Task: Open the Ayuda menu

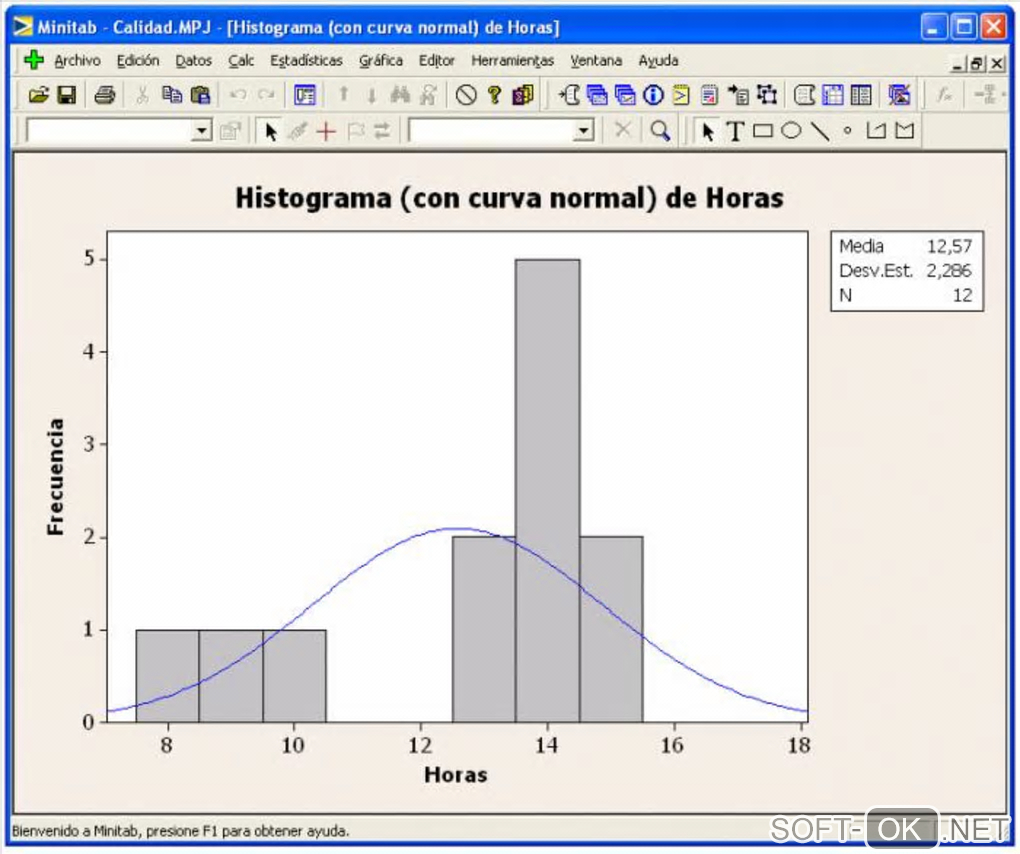Action: tap(658, 60)
